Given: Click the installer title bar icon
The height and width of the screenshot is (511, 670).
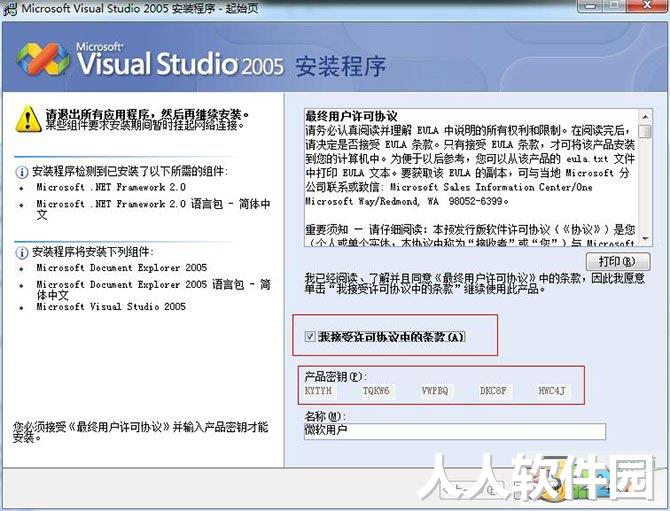Looking at the screenshot, I should (x=9, y=9).
